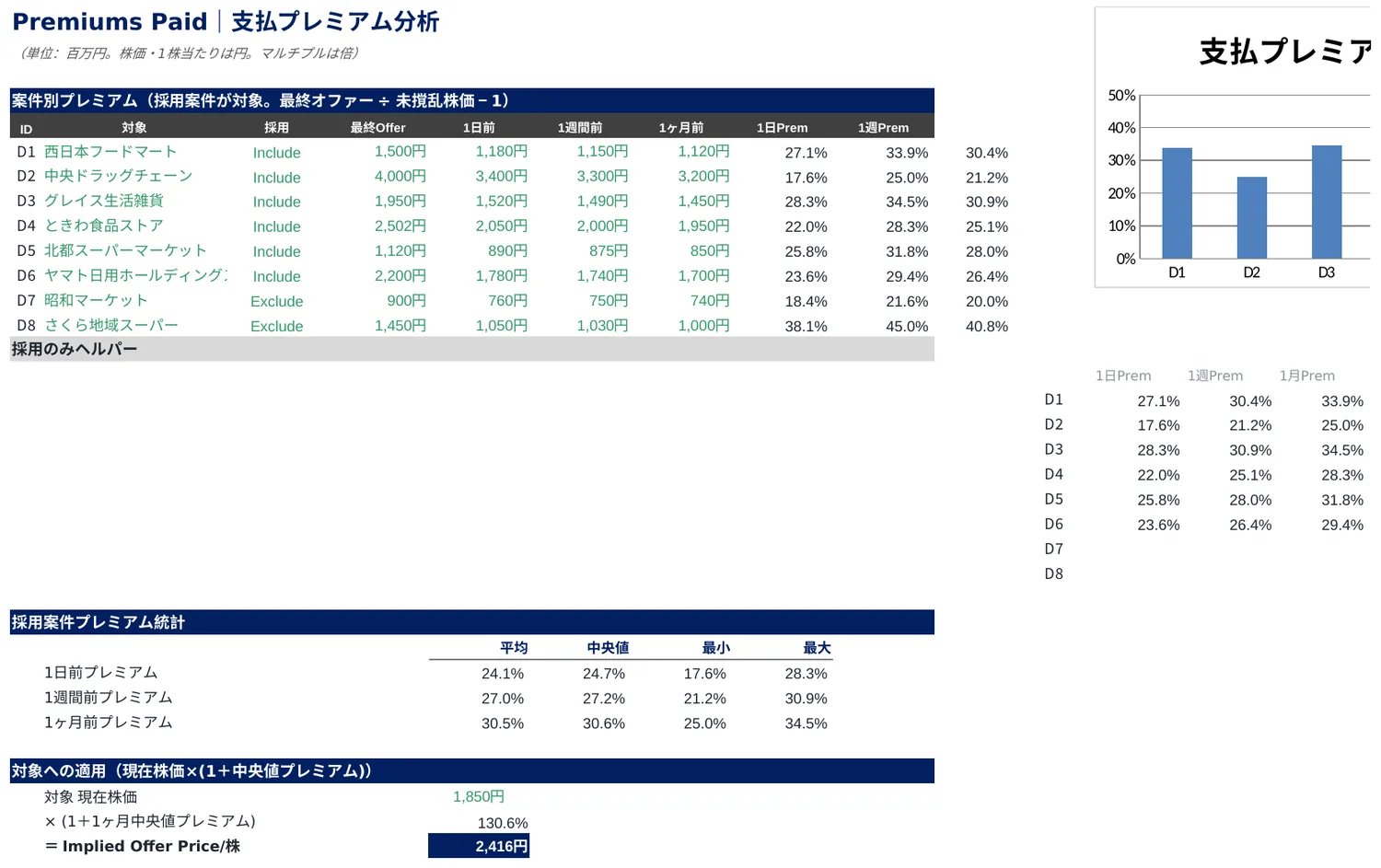Select the chart title 支払プレミア
This screenshot has width=1381, height=868.
click(1284, 52)
